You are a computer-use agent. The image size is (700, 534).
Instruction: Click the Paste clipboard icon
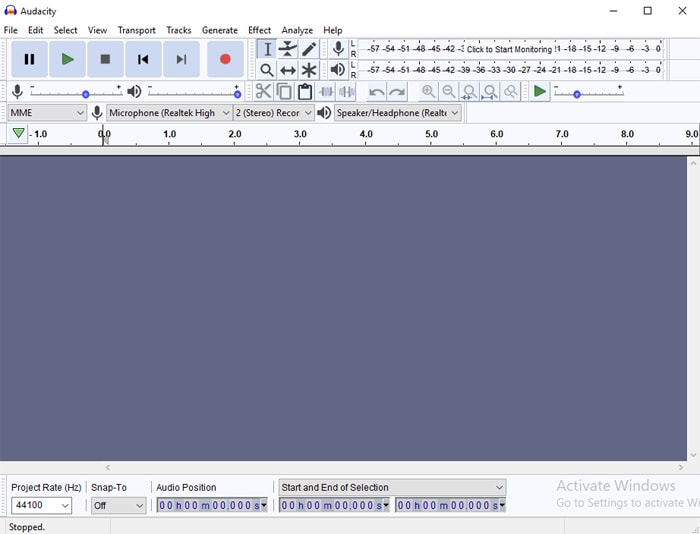pyautogui.click(x=305, y=92)
